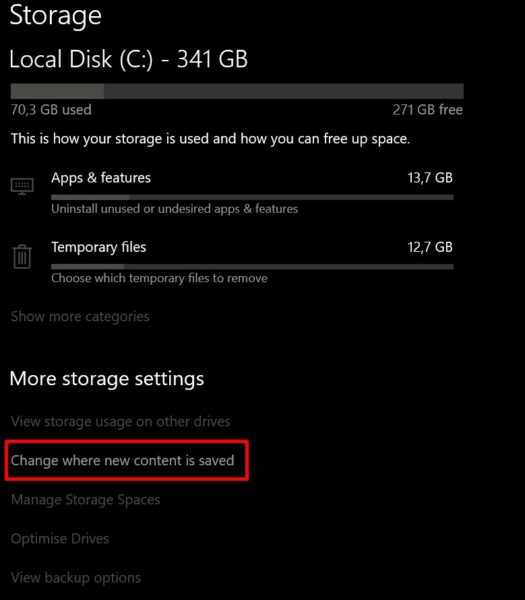Click the Apps & features usage bar
The width and height of the screenshot is (525, 600).
[252, 197]
